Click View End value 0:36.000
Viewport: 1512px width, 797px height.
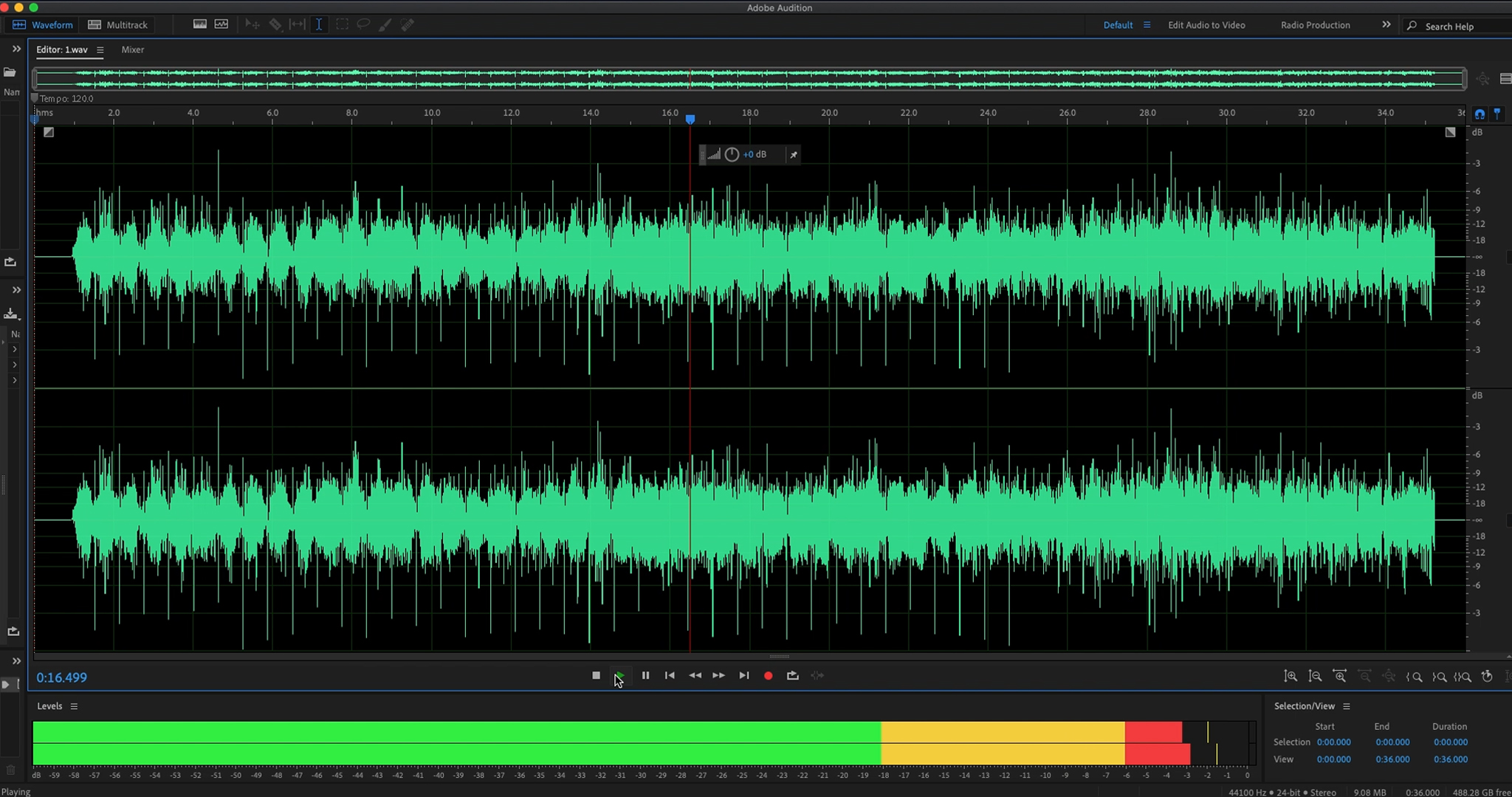pyautogui.click(x=1392, y=759)
